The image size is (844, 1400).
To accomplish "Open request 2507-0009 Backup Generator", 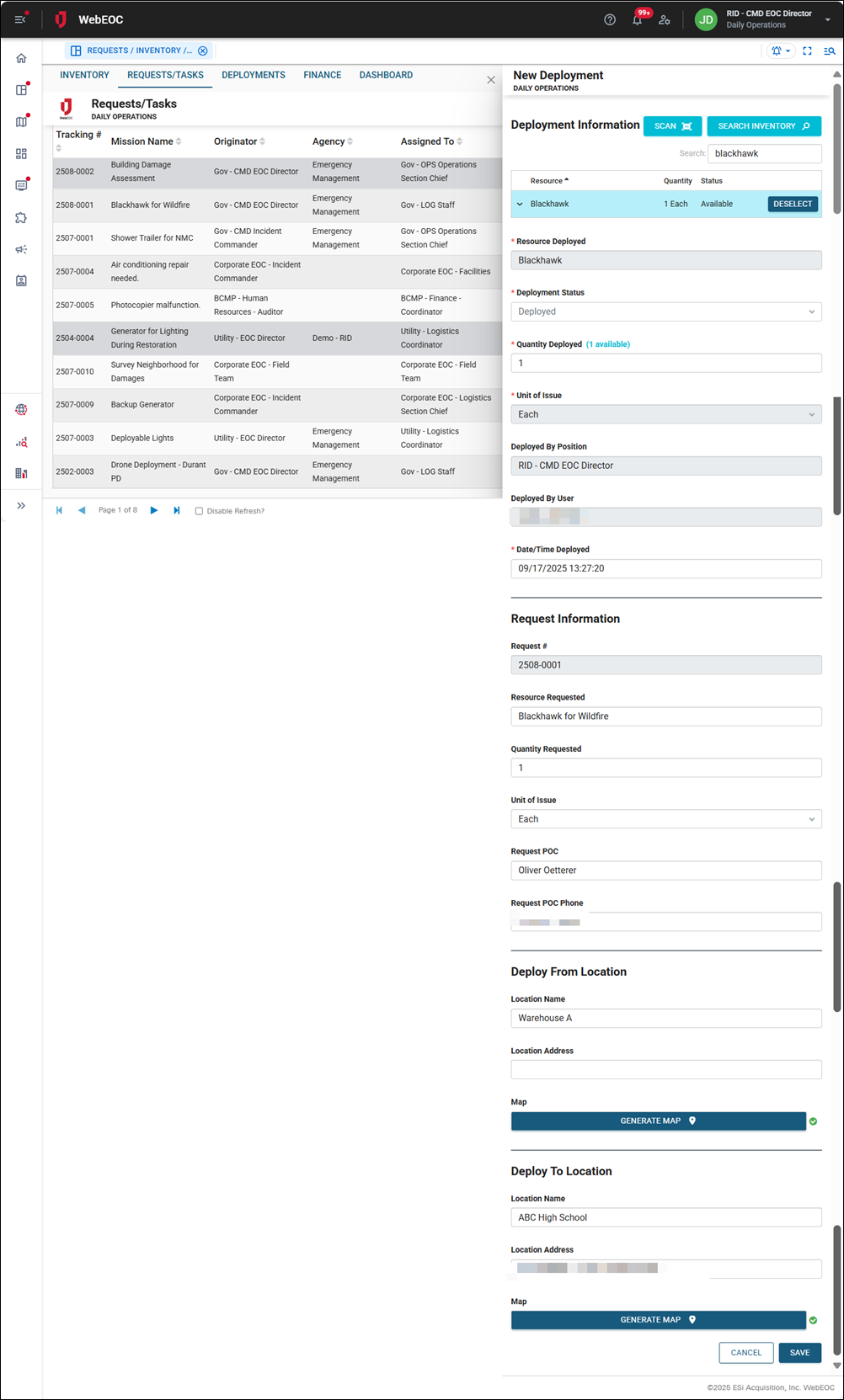I will [x=278, y=405].
